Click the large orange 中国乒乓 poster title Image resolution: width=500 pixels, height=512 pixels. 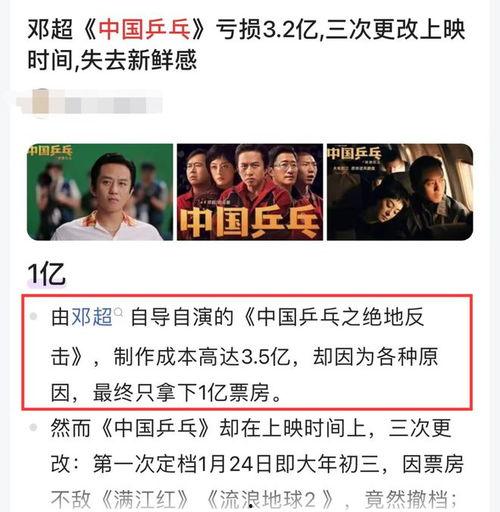249,221
